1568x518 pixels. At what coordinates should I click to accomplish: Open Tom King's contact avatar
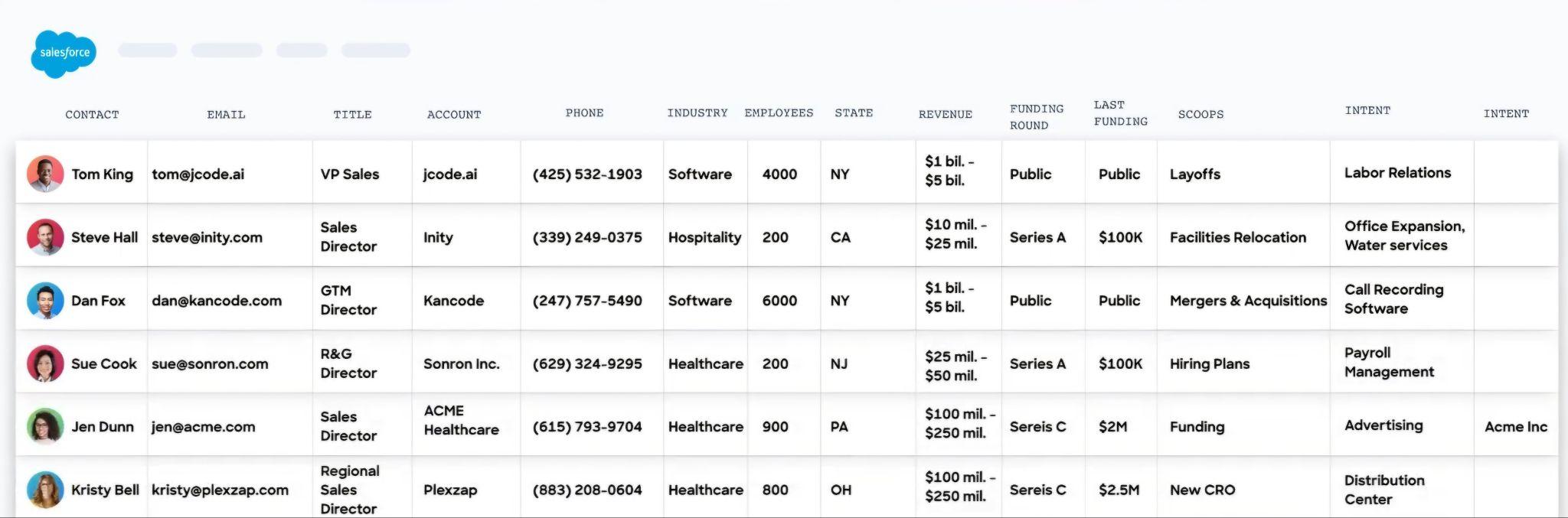(45, 174)
